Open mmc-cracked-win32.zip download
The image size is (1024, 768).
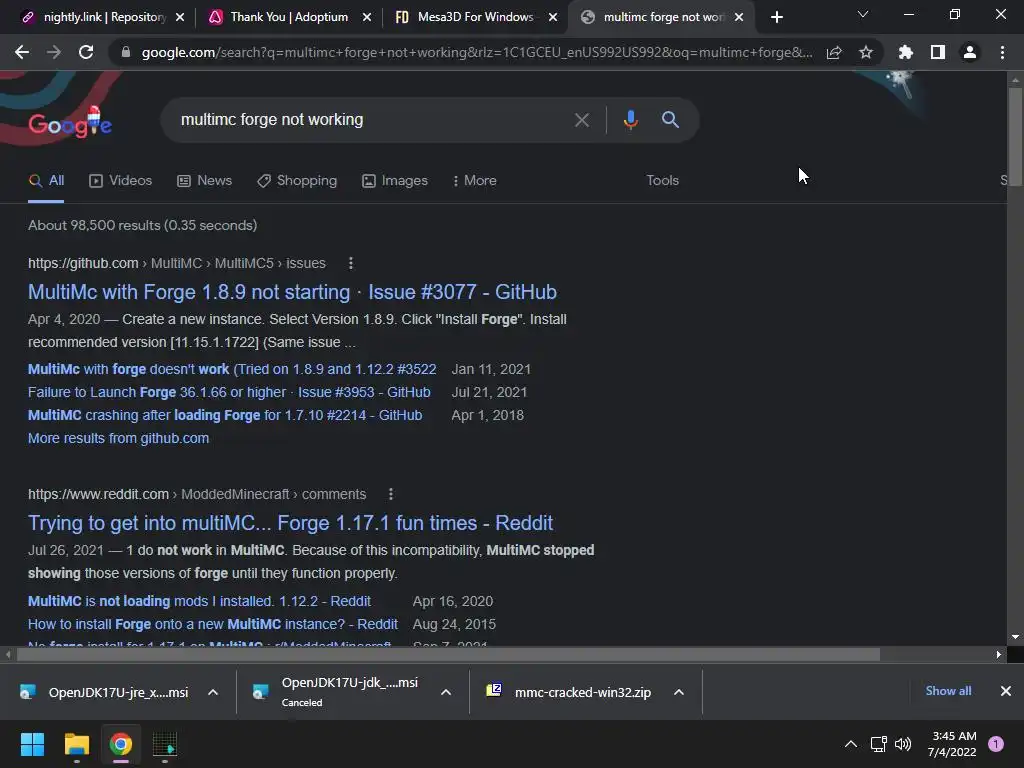click(569, 692)
